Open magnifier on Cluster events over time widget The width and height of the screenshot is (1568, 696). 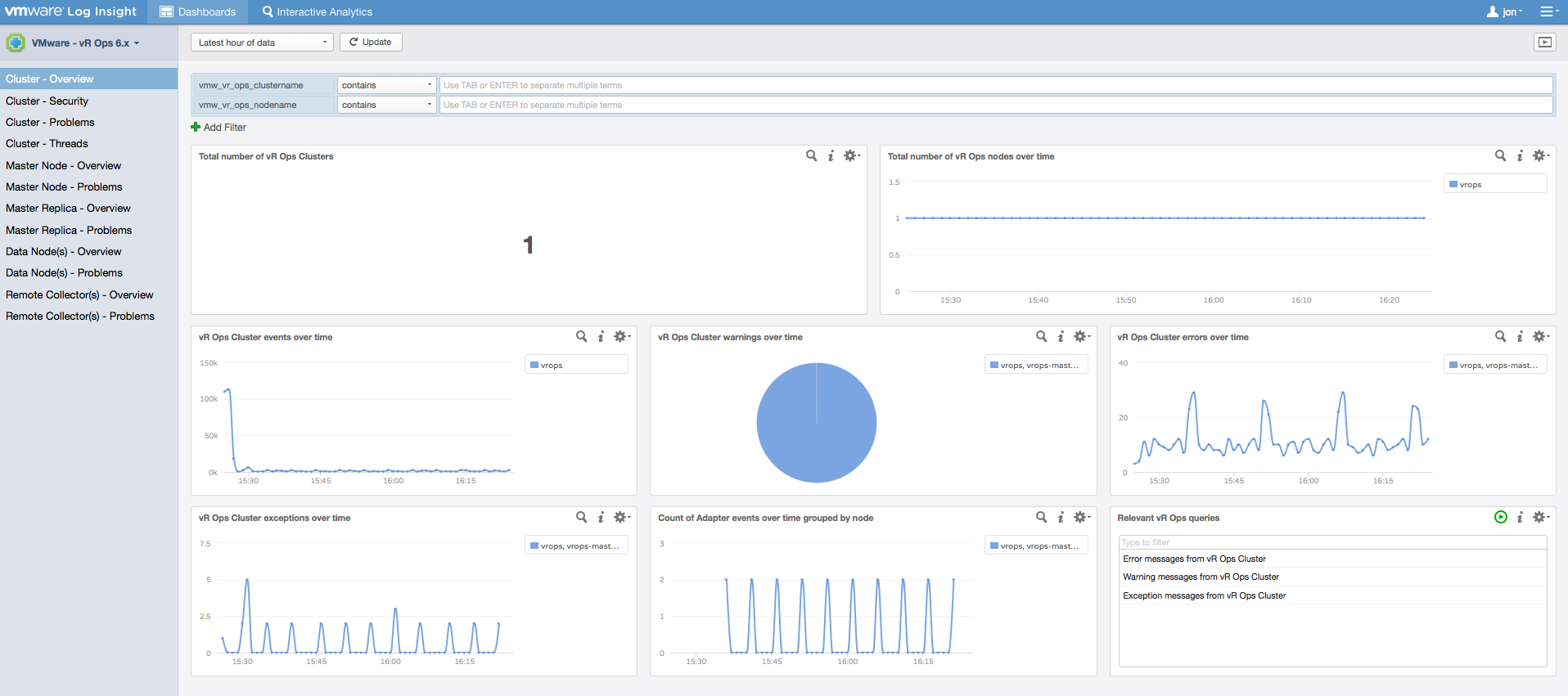pos(581,336)
